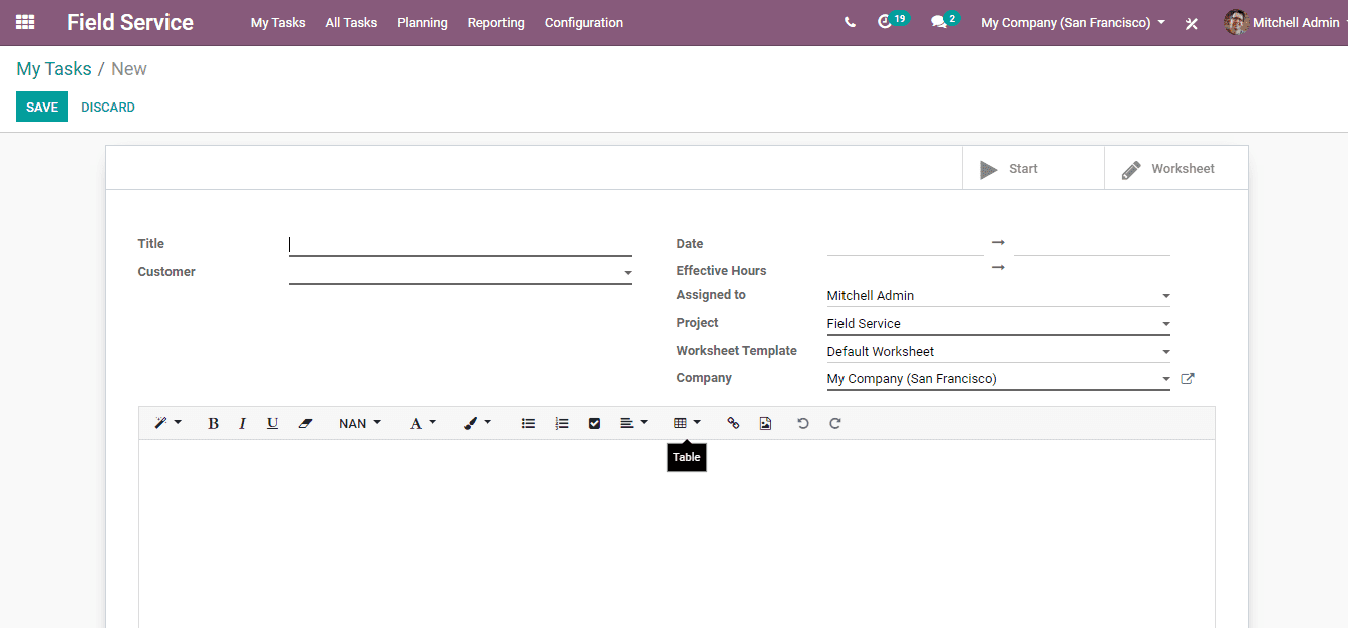This screenshot has width=1348, height=628.
Task: Expand the Project dropdown arrow
Action: [x=1165, y=324]
